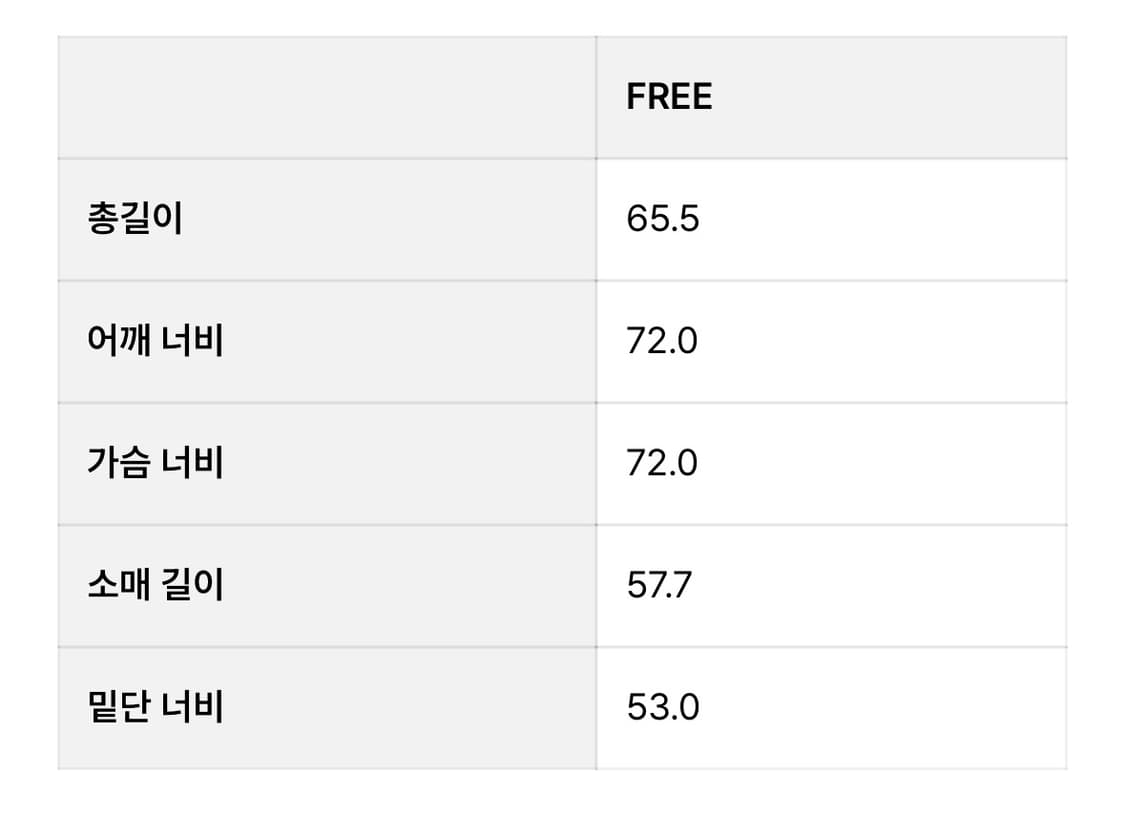
Task: Click the empty top-left header cell
Action: point(327,98)
